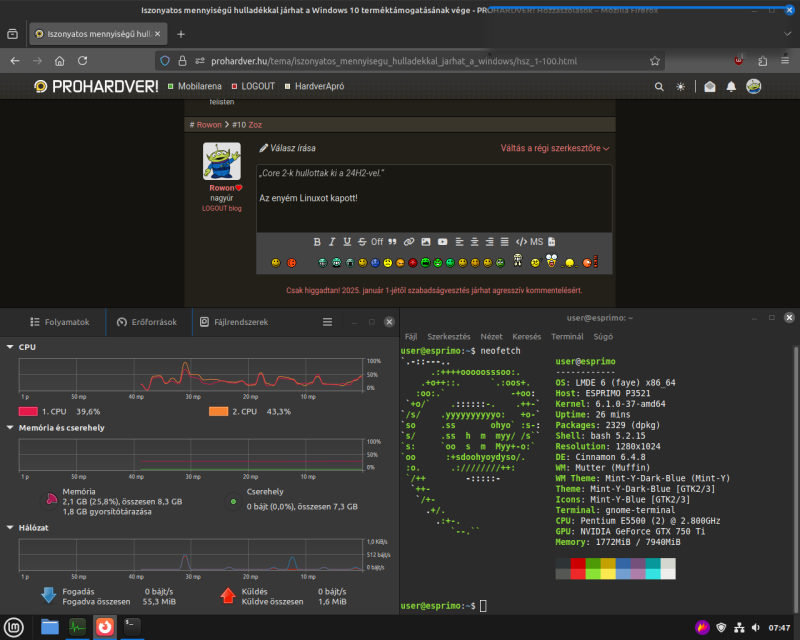Expand Váltás a régi szerkesztőre dropdown

pos(555,148)
